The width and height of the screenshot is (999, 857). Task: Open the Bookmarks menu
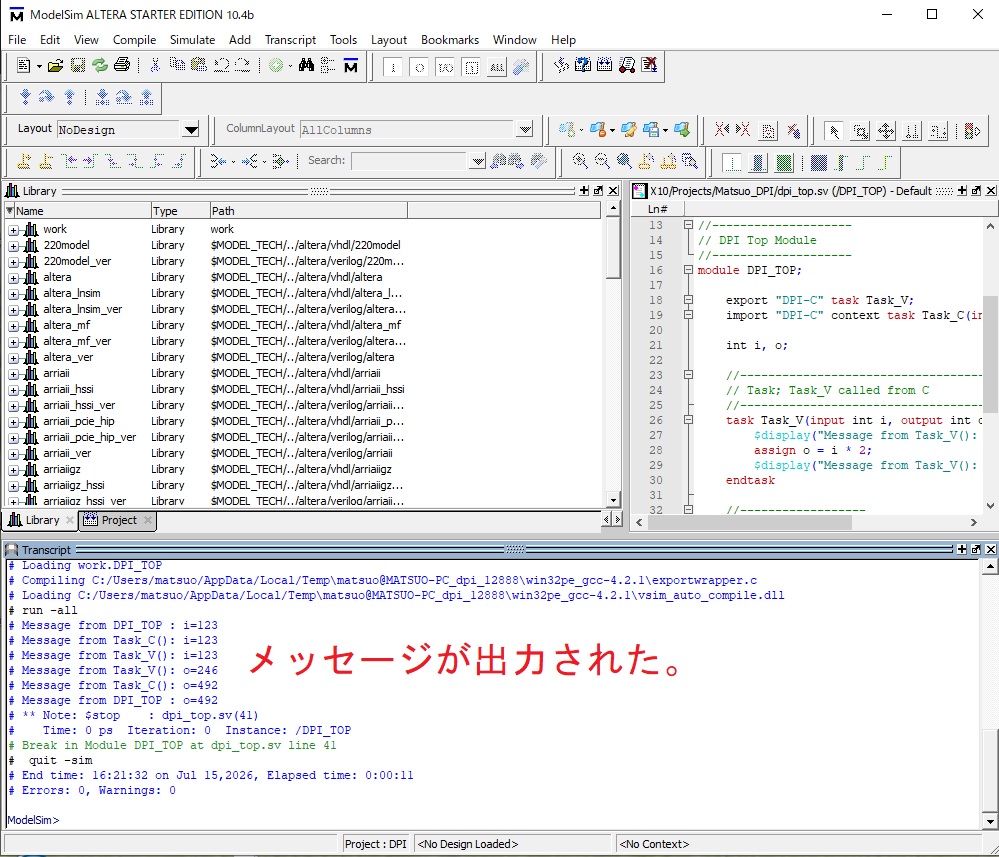pos(450,40)
